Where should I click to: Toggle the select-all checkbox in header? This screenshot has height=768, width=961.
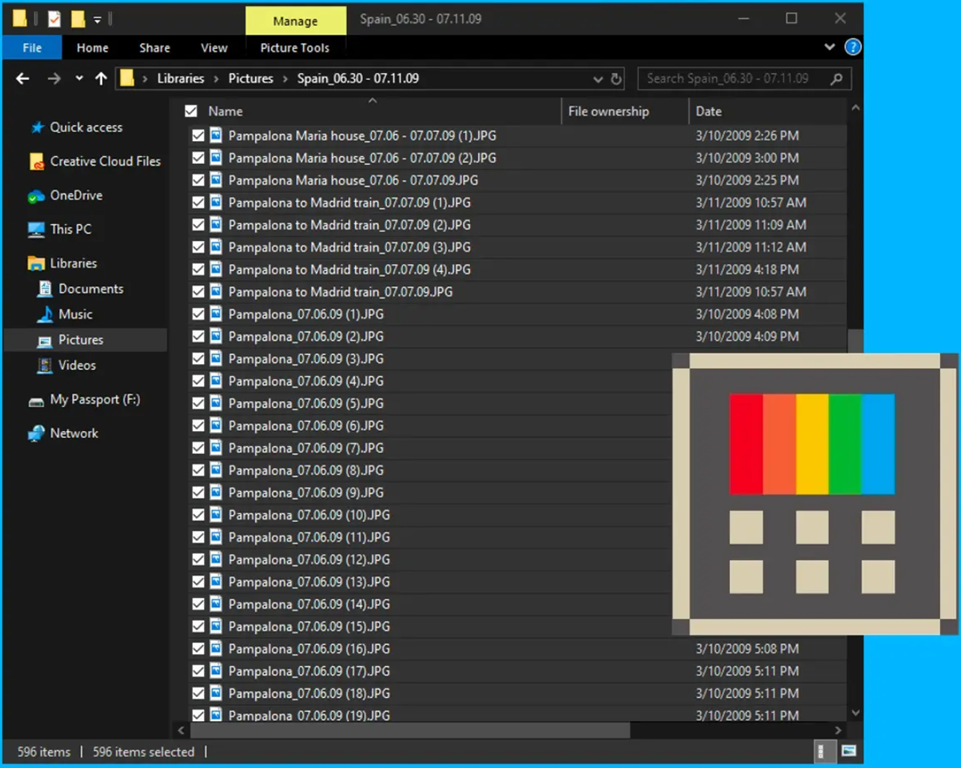191,112
